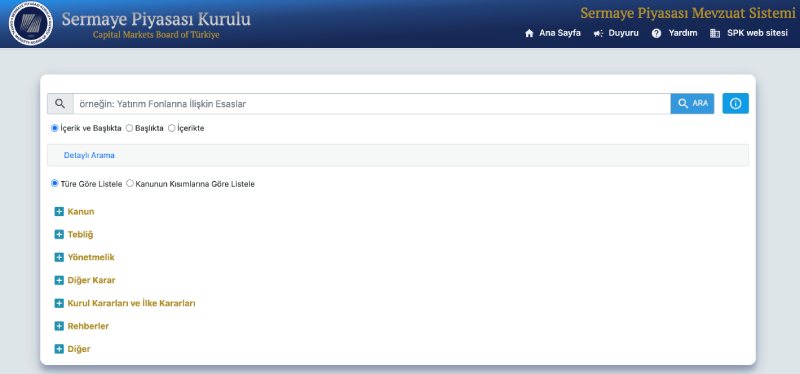Select Başlıkta radio option

click(130, 128)
